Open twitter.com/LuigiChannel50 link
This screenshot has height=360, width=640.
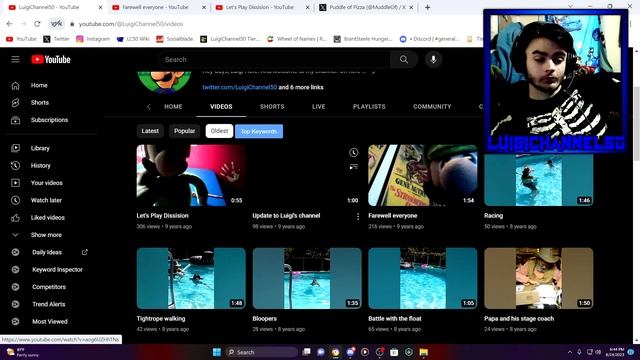click(240, 87)
